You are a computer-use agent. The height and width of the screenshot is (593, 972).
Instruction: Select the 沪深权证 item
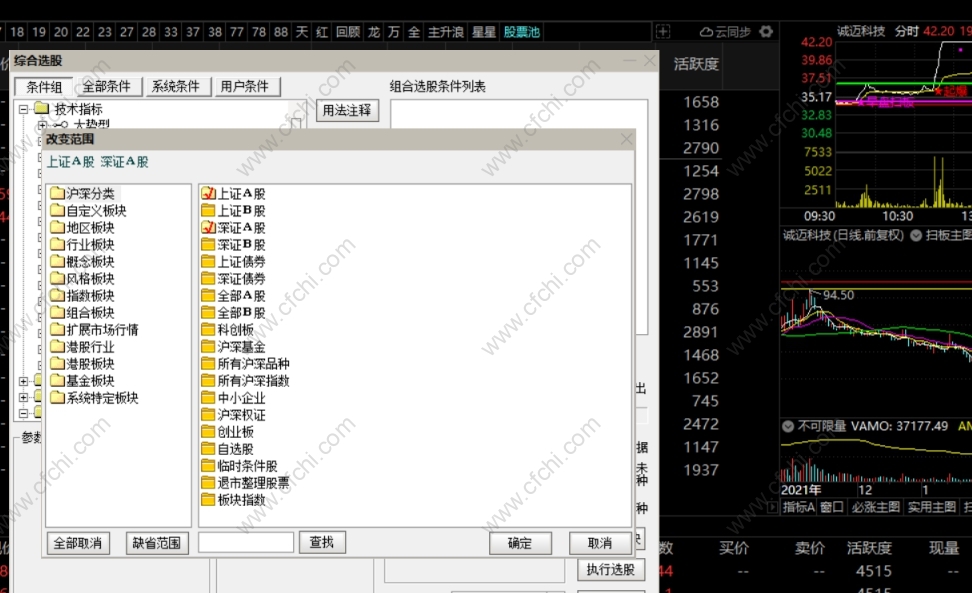tap(234, 415)
